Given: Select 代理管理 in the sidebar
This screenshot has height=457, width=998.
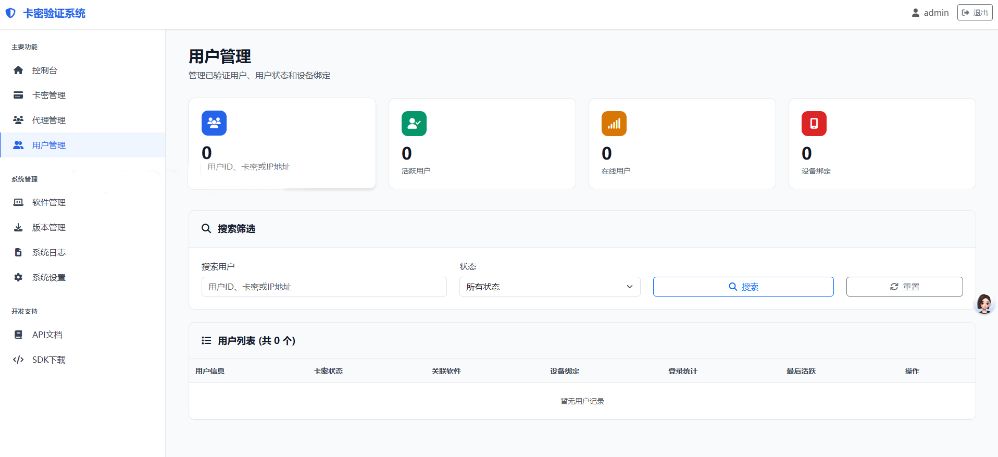Looking at the screenshot, I should point(48,121).
